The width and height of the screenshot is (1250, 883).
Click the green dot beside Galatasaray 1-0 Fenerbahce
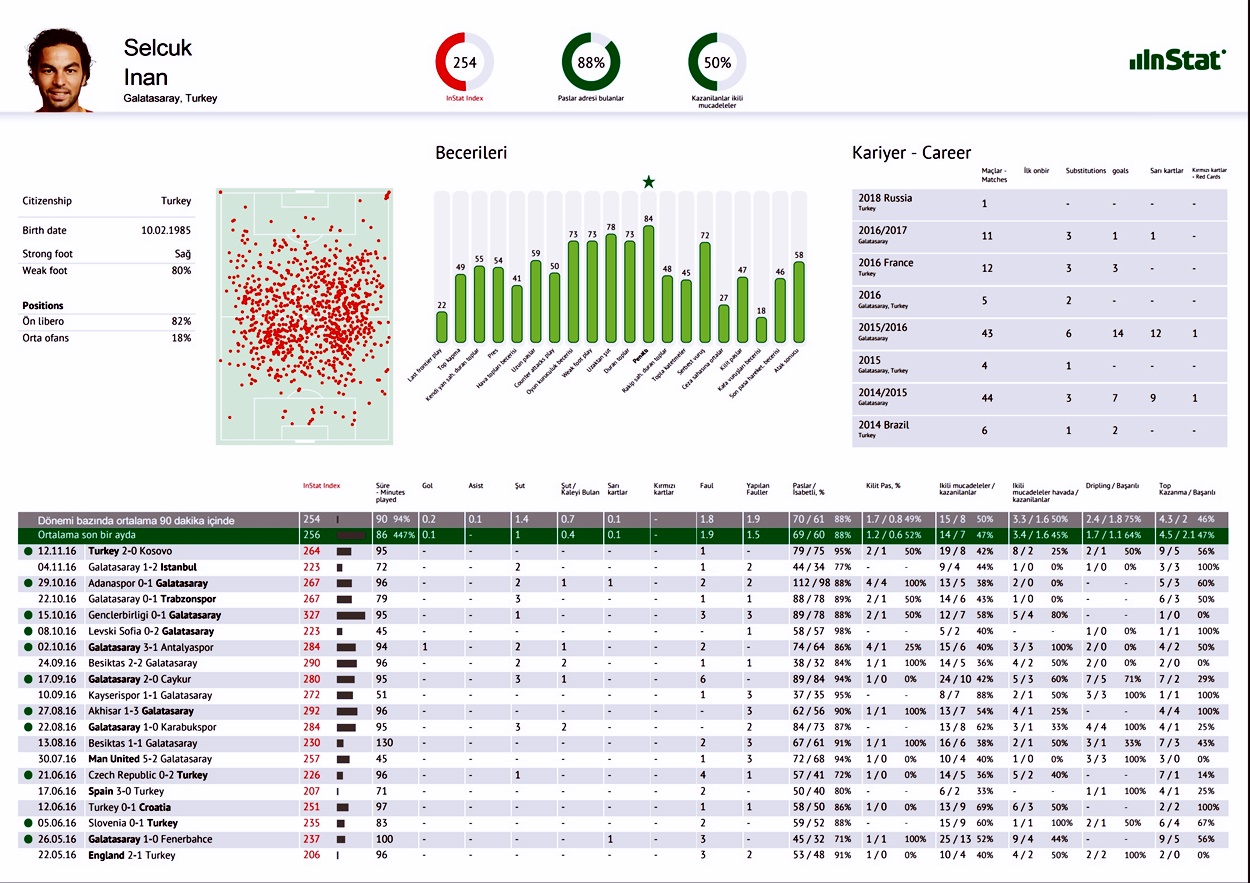pos(29,839)
